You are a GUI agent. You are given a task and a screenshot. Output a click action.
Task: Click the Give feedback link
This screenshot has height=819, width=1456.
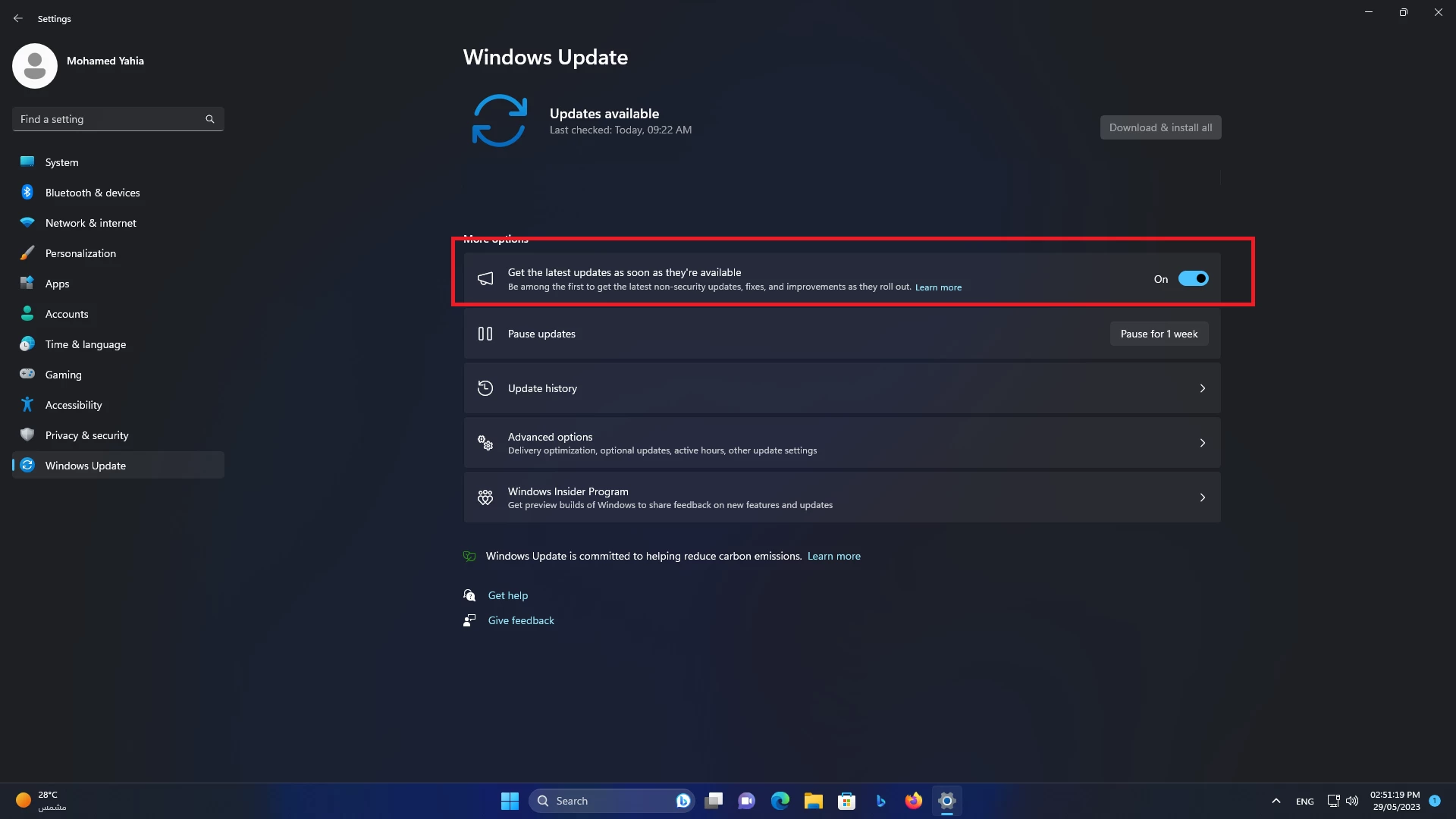pos(521,620)
